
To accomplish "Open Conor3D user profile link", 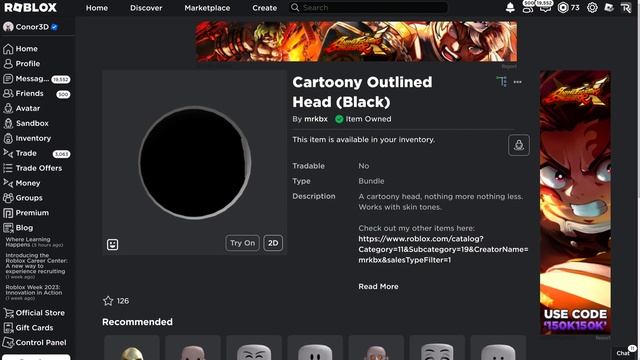I will tap(31, 27).
